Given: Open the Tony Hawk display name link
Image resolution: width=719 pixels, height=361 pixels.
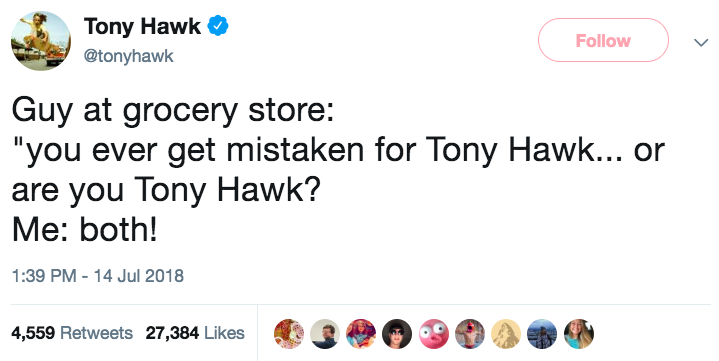Looking at the screenshot, I should click(142, 26).
